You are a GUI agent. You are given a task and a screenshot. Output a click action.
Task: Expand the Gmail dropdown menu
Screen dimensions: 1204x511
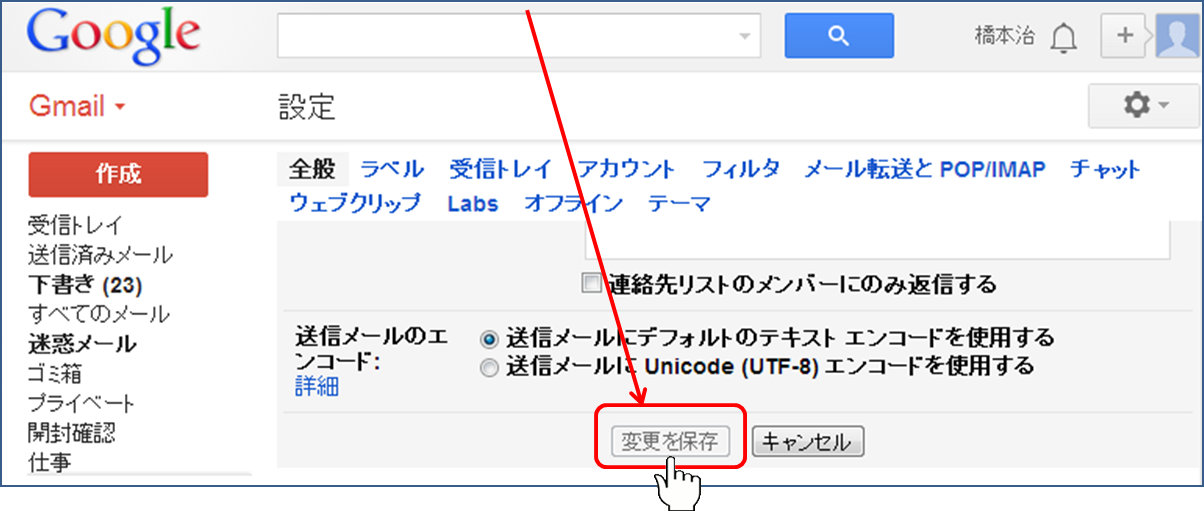77,107
